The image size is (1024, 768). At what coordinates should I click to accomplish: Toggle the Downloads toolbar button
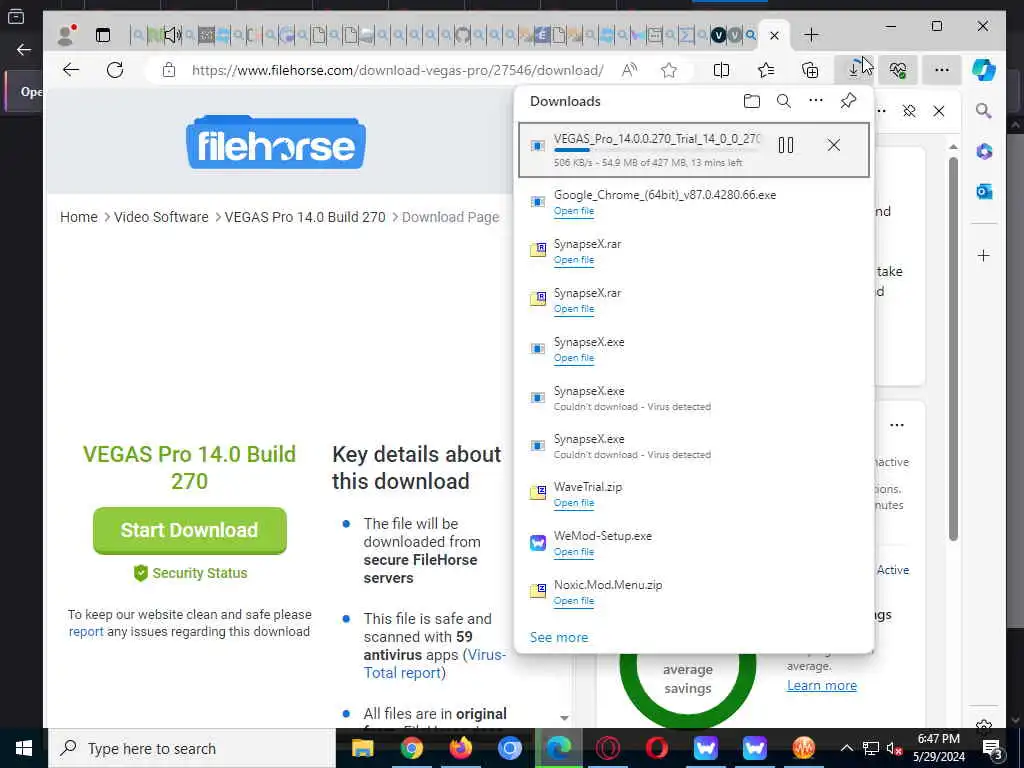(854, 70)
